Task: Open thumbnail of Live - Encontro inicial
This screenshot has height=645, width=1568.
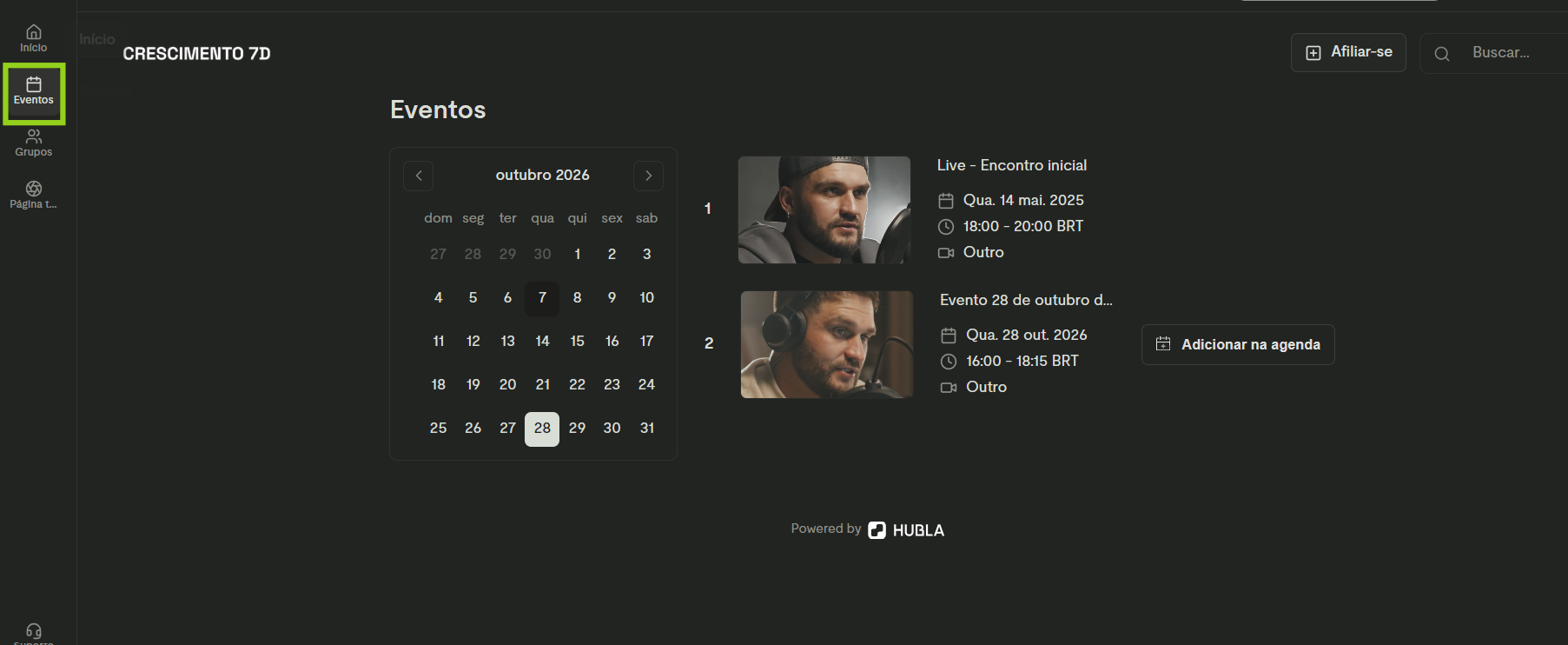Action: pos(824,209)
